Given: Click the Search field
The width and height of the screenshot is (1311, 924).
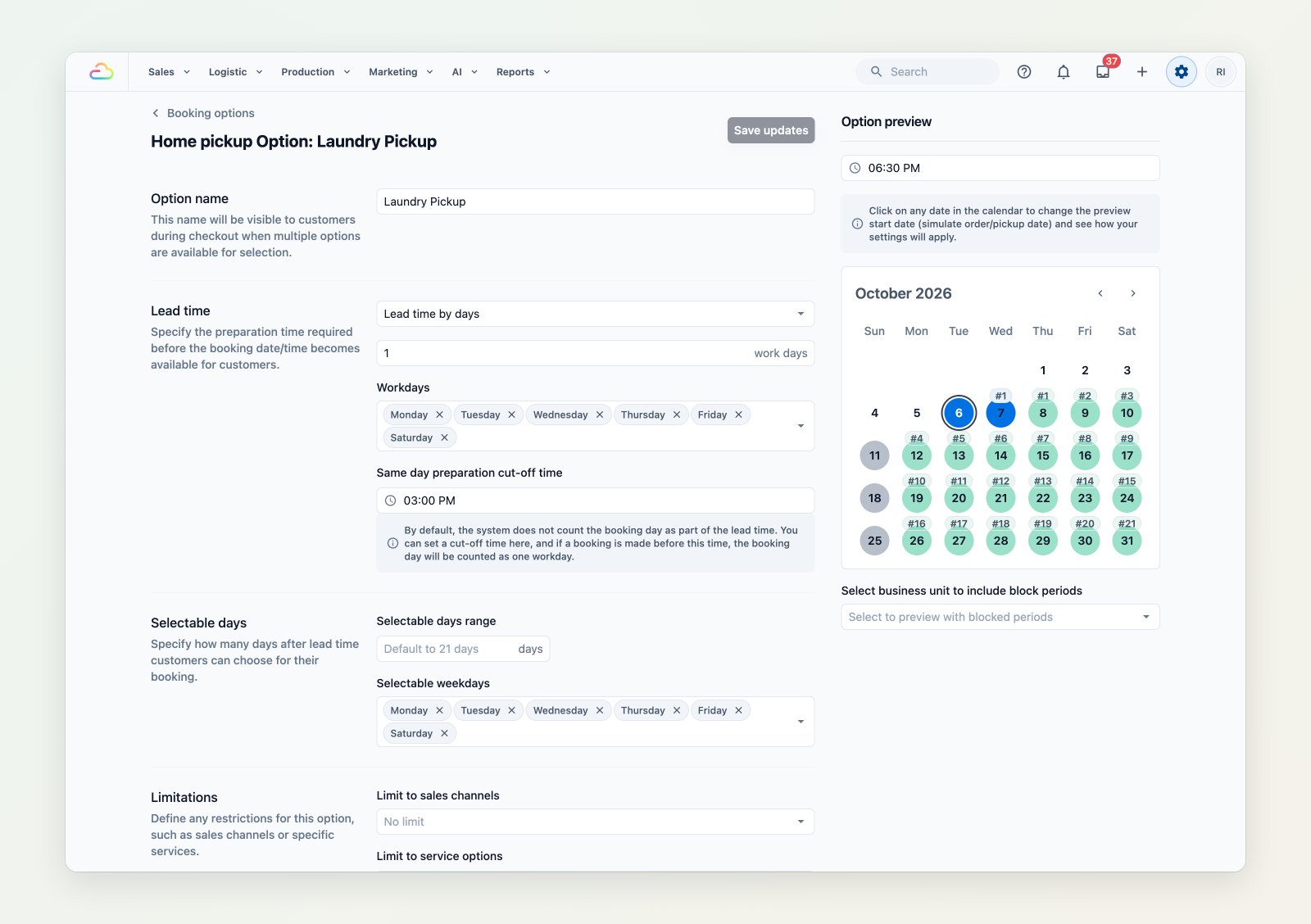Looking at the screenshot, I should click(928, 72).
